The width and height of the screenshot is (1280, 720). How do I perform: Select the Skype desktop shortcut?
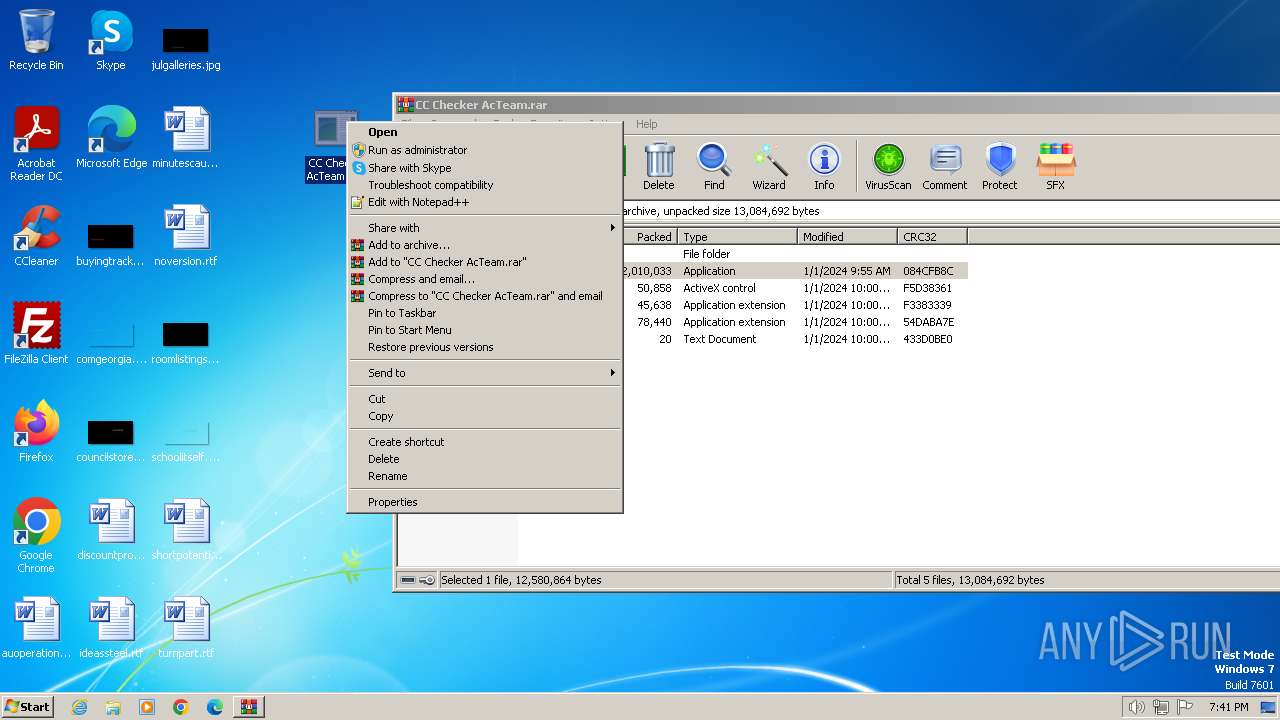[x=111, y=40]
